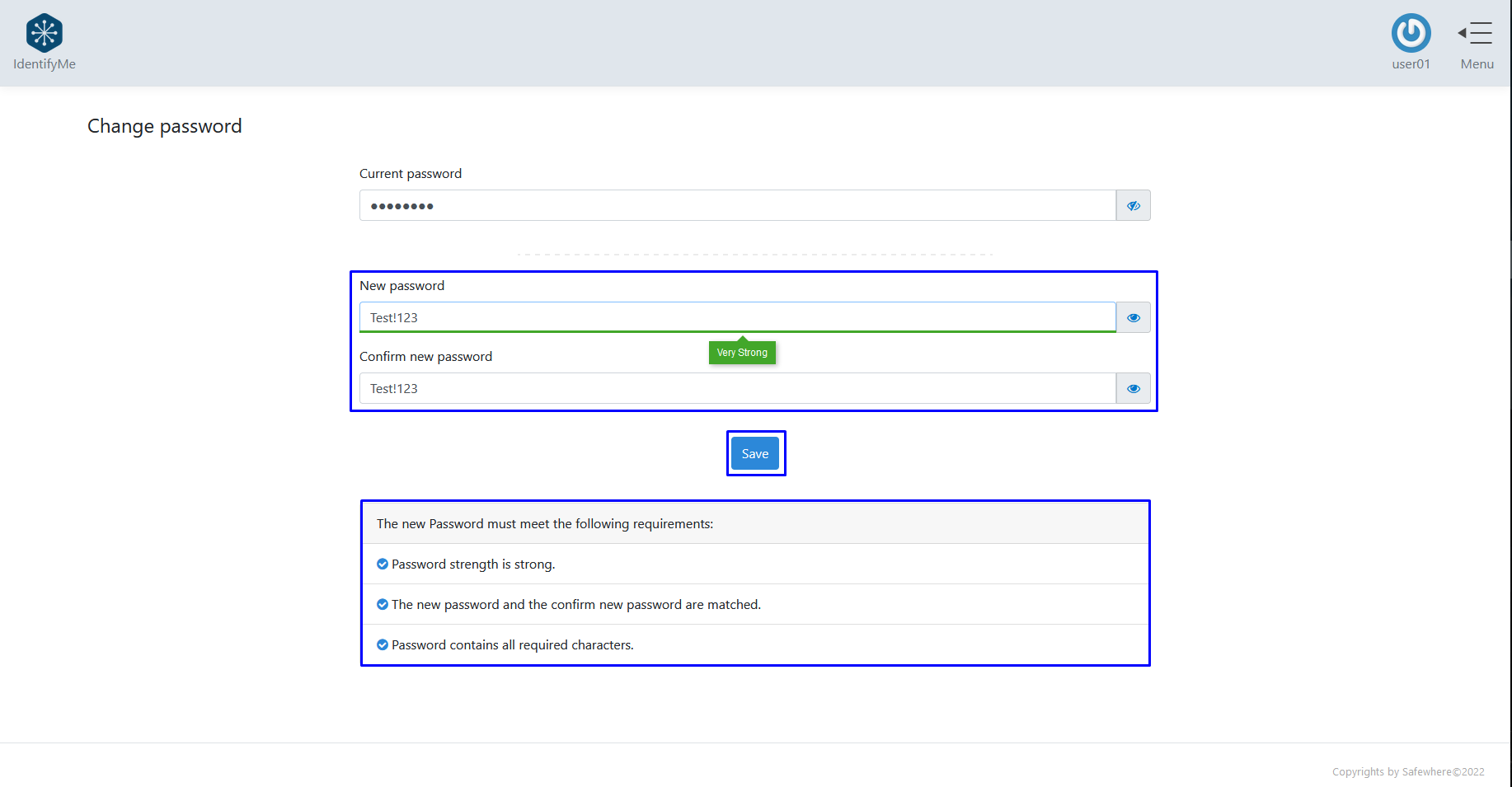Screen dimensions: 1512x787
Task: Click the Change password page heading
Action: point(165,126)
